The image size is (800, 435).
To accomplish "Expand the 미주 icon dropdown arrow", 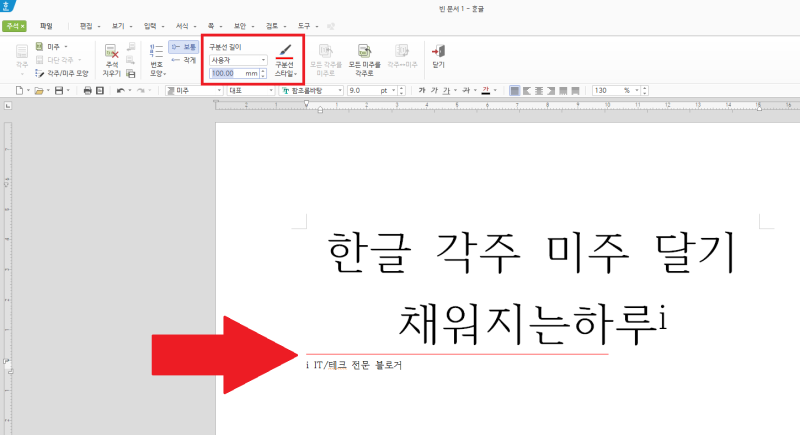I will point(66,47).
